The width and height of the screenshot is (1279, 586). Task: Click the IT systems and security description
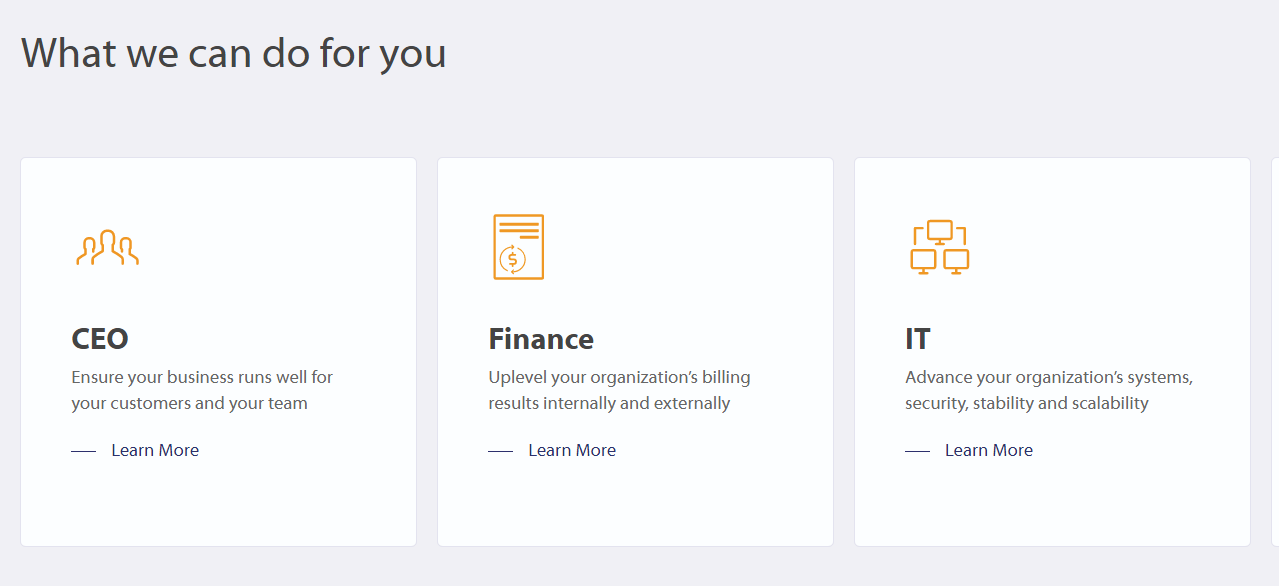[x=1048, y=390]
